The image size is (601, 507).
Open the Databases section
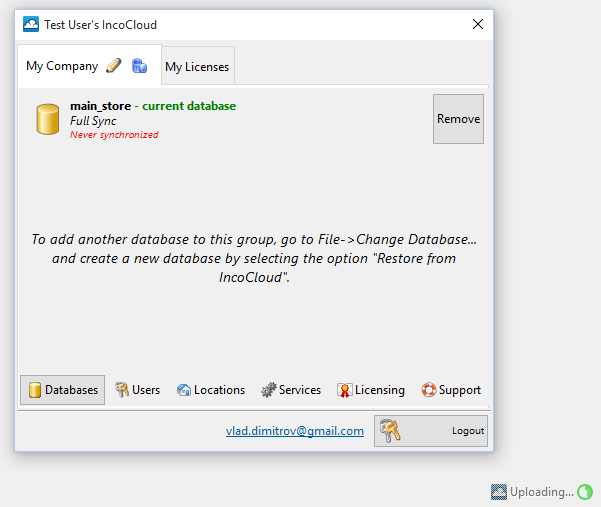[62, 390]
